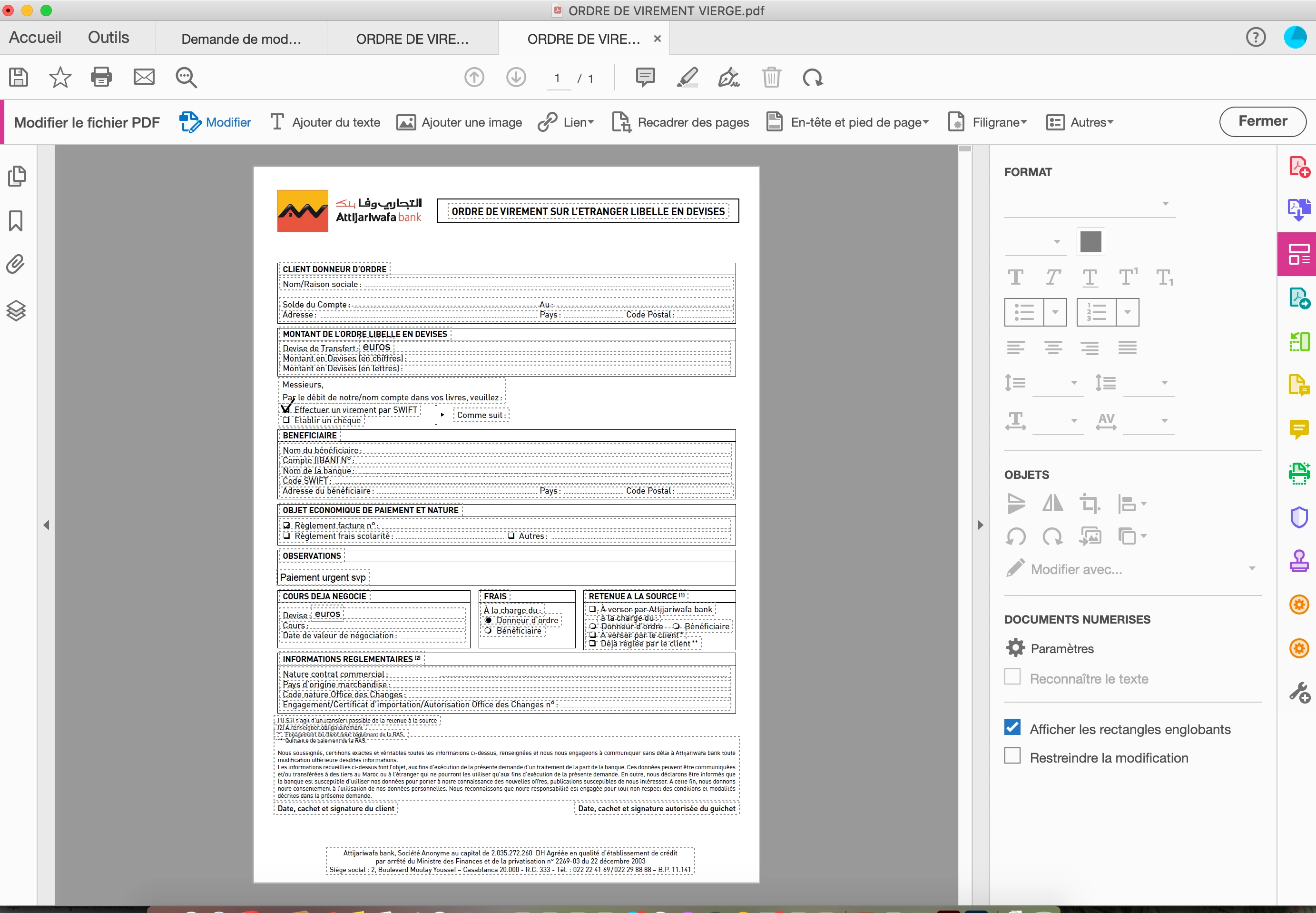
Task: Click the Fermer button
Action: click(x=1262, y=121)
